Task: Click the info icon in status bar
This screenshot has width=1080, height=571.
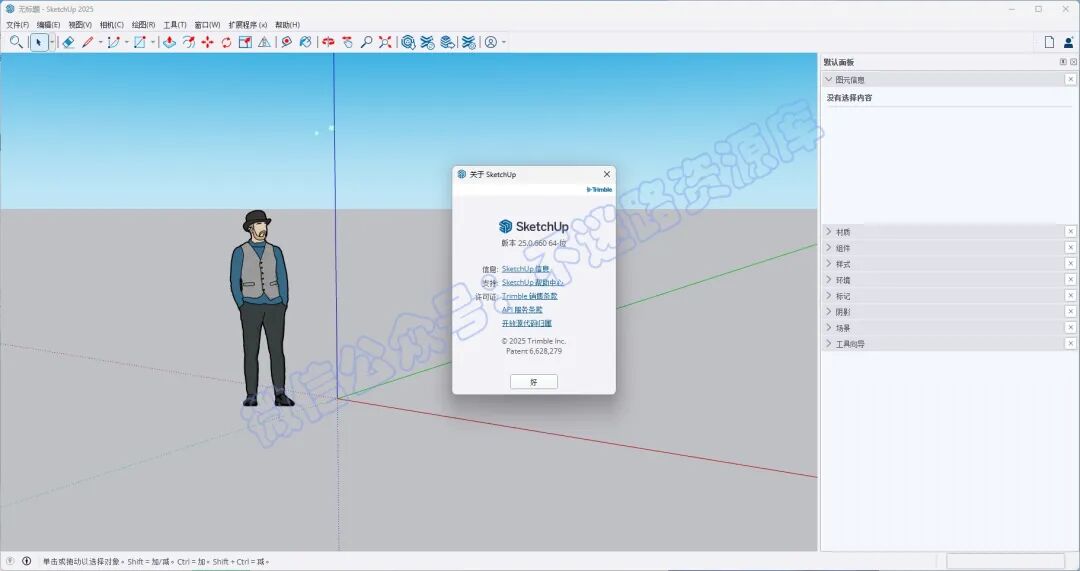Action: tap(26, 561)
